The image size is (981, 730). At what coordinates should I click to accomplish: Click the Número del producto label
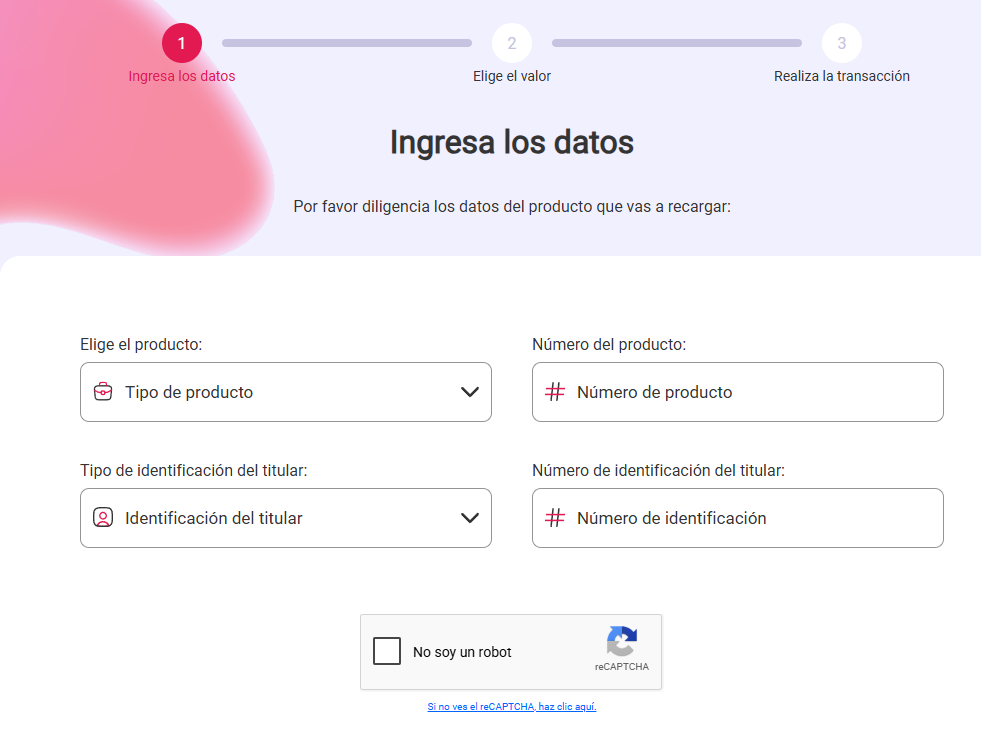(x=609, y=344)
